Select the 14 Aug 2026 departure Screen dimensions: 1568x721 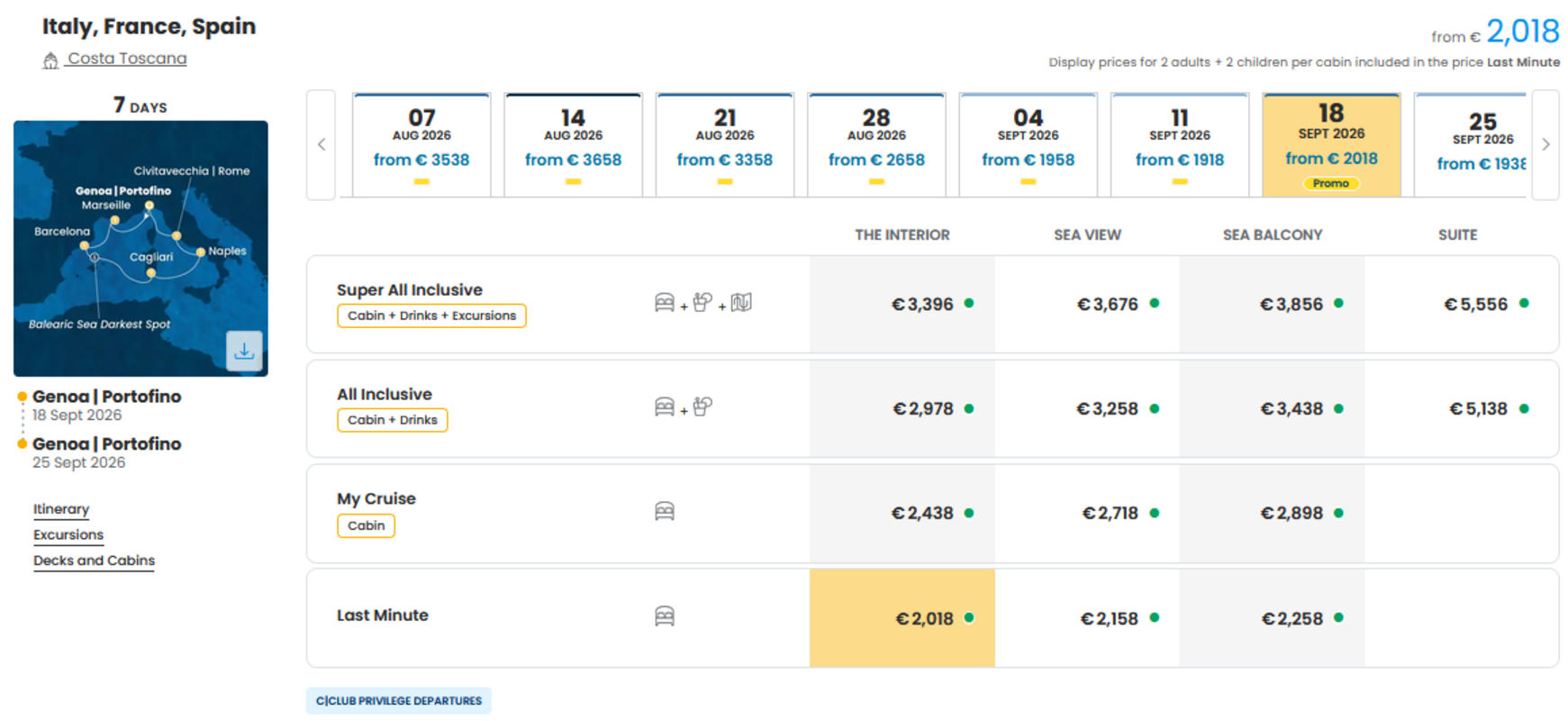(574, 145)
